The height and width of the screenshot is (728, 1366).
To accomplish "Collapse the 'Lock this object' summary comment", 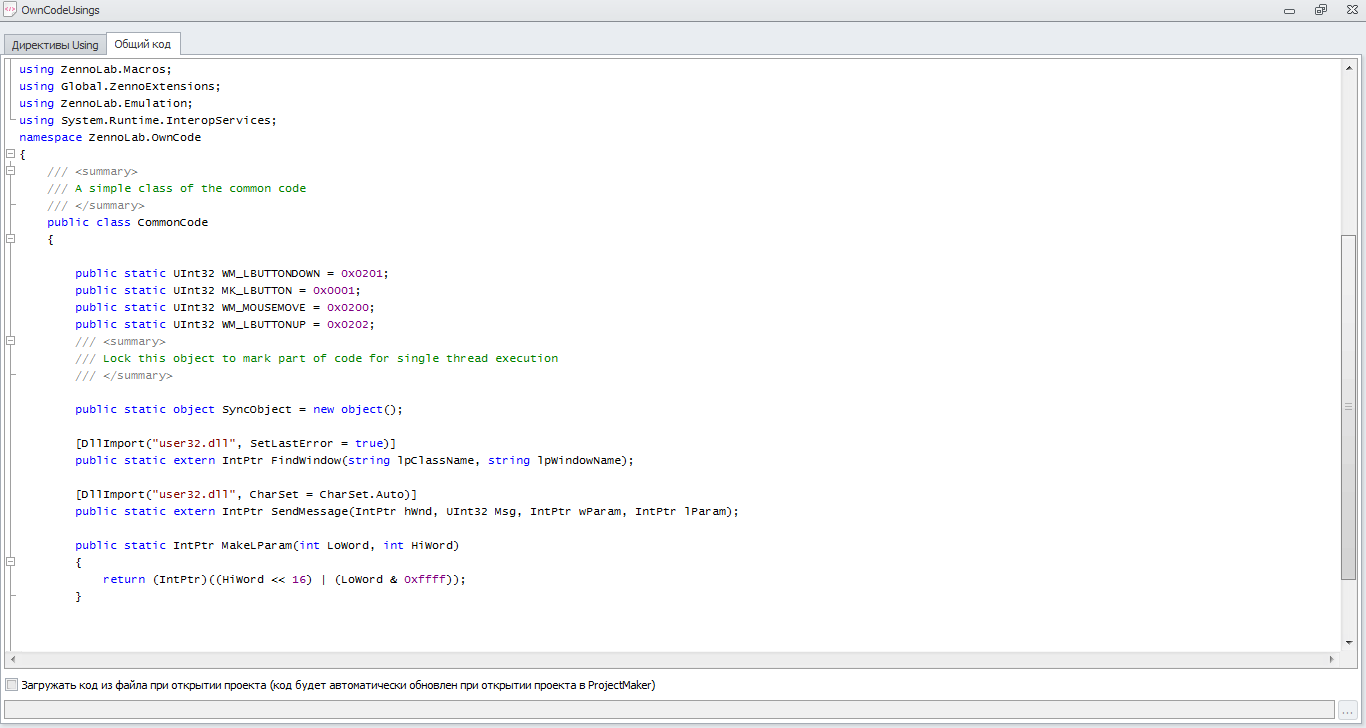I will (x=10, y=341).
